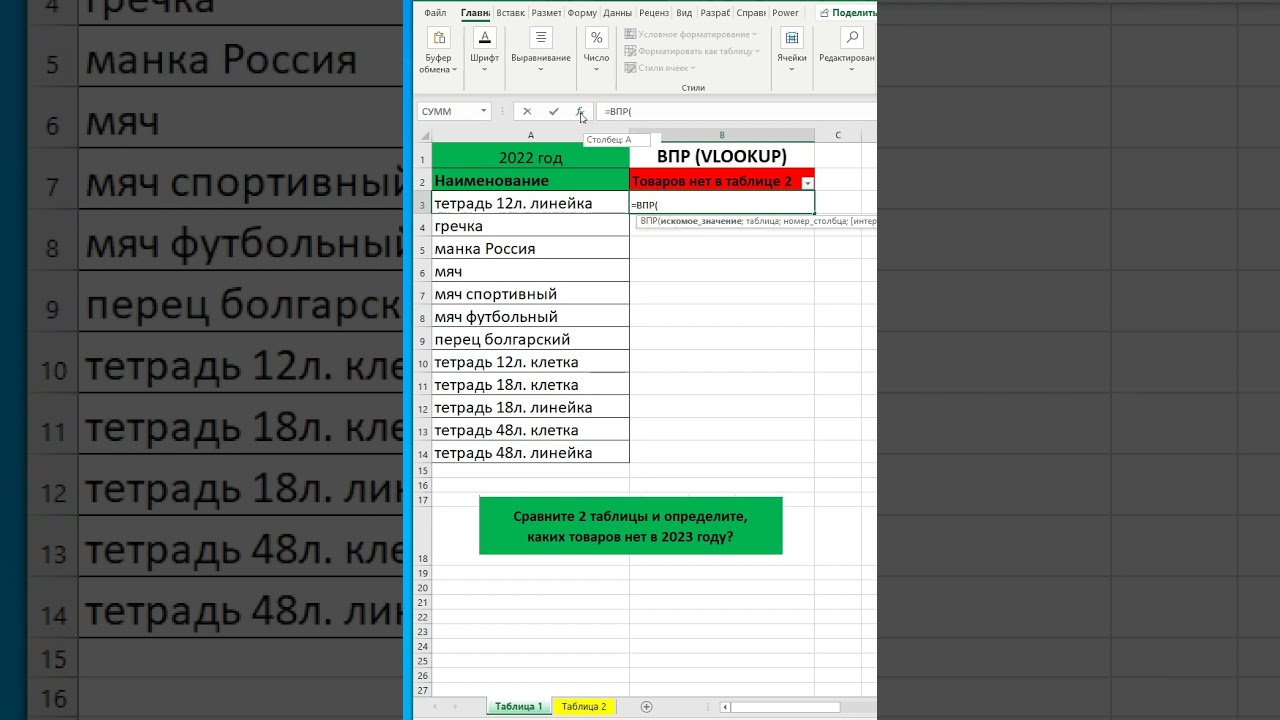Image resolution: width=1280 pixels, height=720 pixels.
Task: Expand Стили ячеек dropdown arrow
Action: pyautogui.click(x=693, y=68)
